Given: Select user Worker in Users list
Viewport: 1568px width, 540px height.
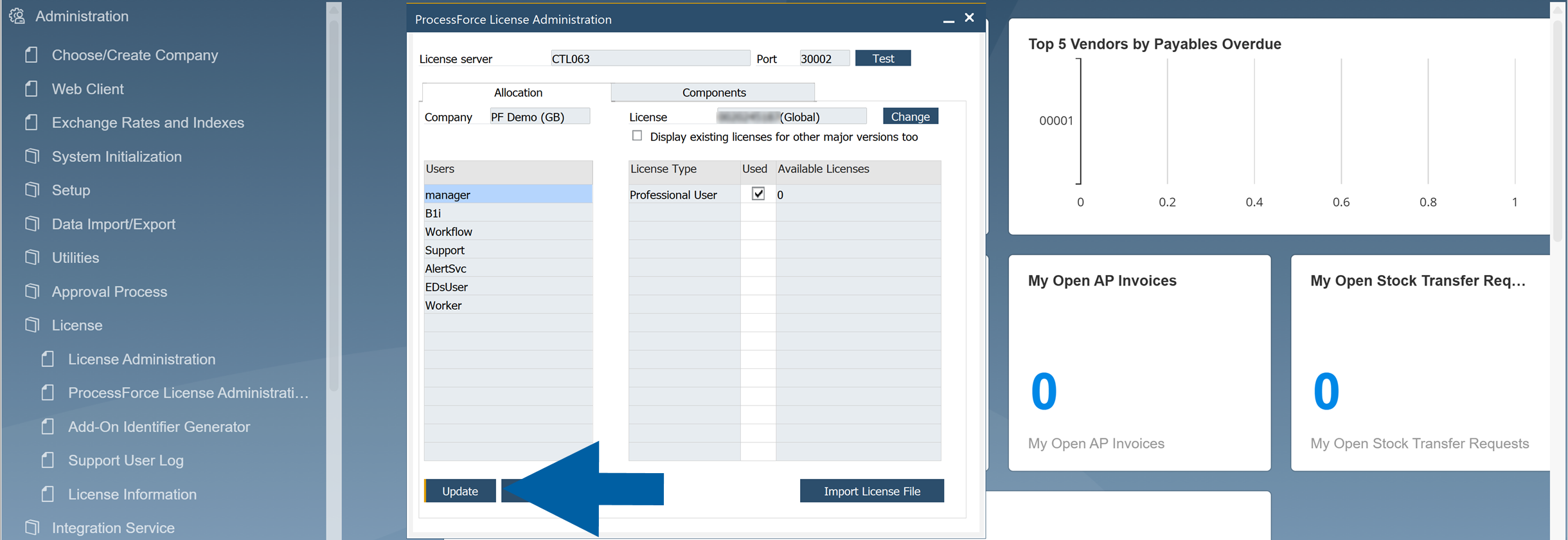Looking at the screenshot, I should pos(508,305).
